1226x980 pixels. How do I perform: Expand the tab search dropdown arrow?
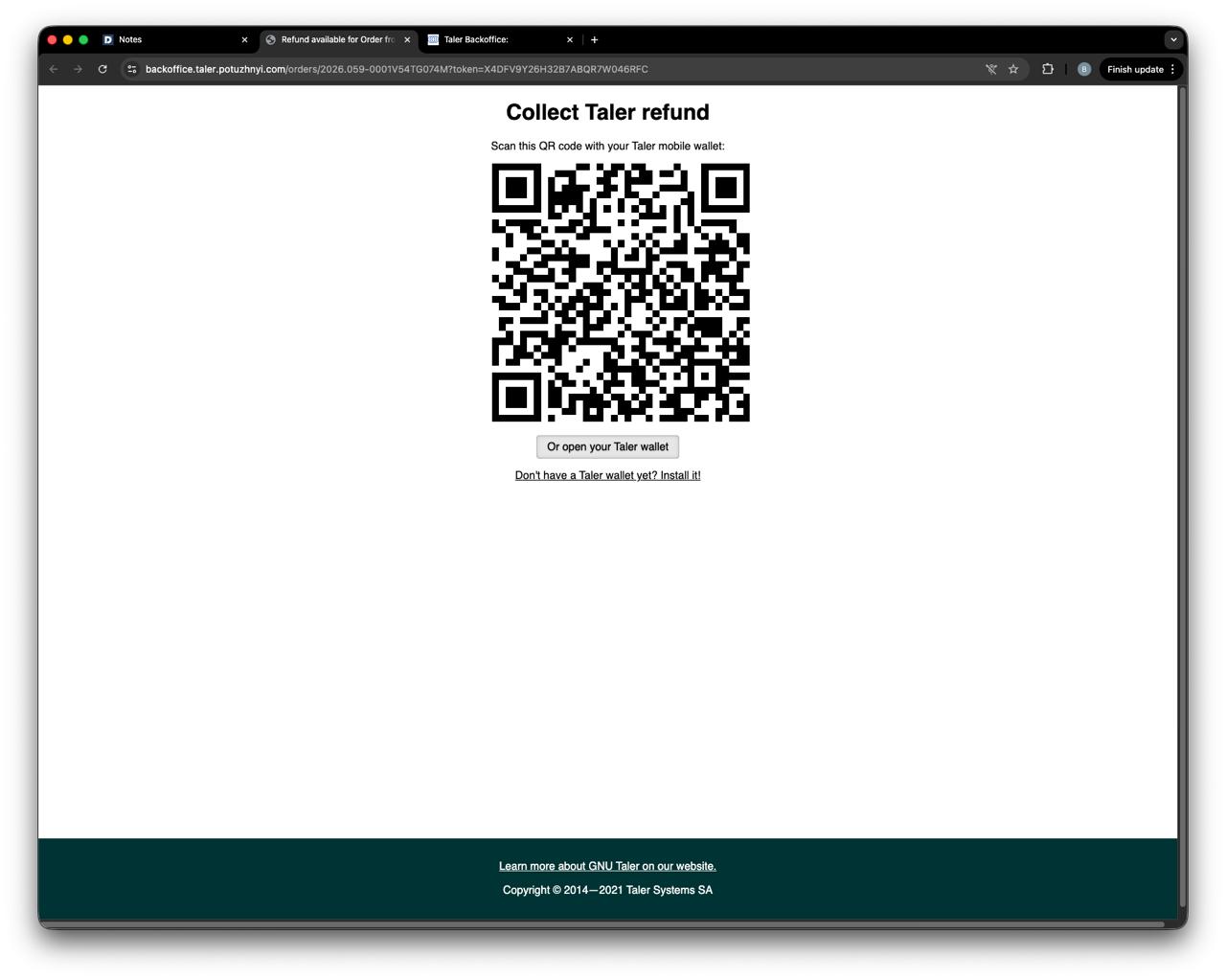point(1173,39)
